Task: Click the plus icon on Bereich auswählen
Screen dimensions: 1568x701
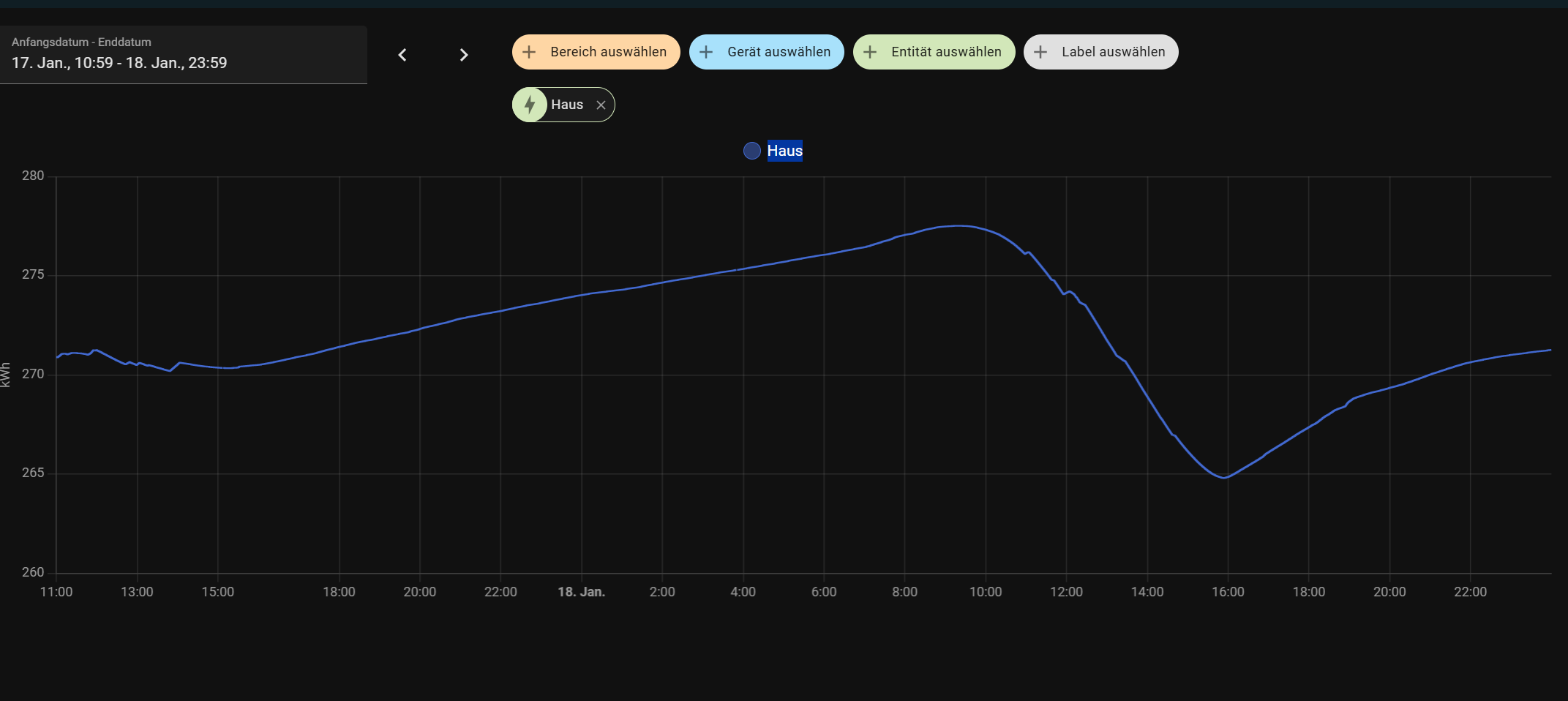Action: [x=530, y=52]
